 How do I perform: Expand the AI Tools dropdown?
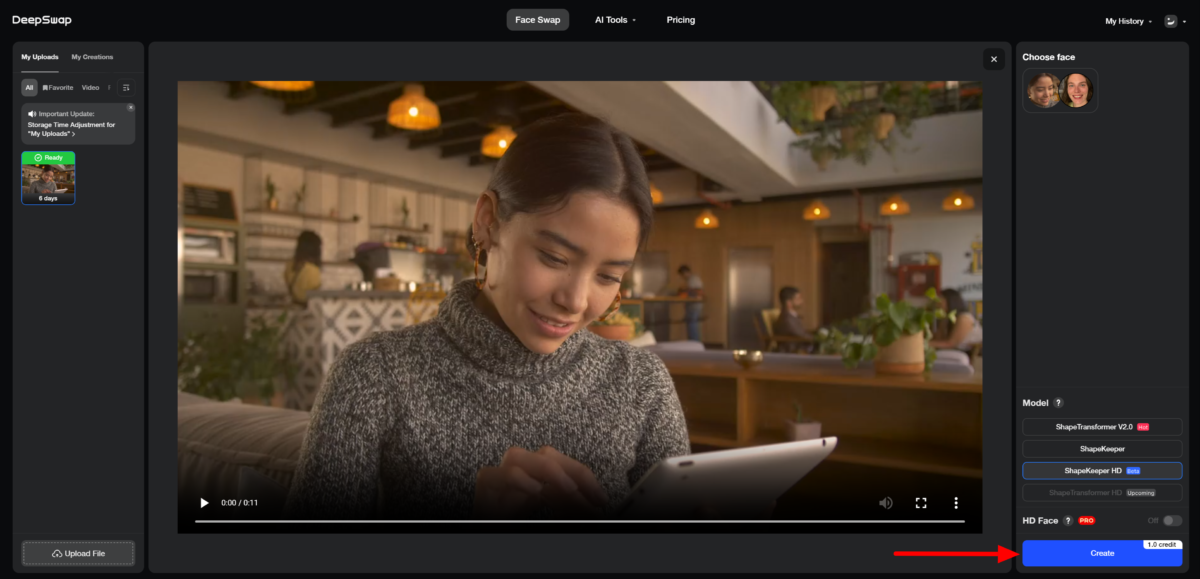[x=614, y=19]
